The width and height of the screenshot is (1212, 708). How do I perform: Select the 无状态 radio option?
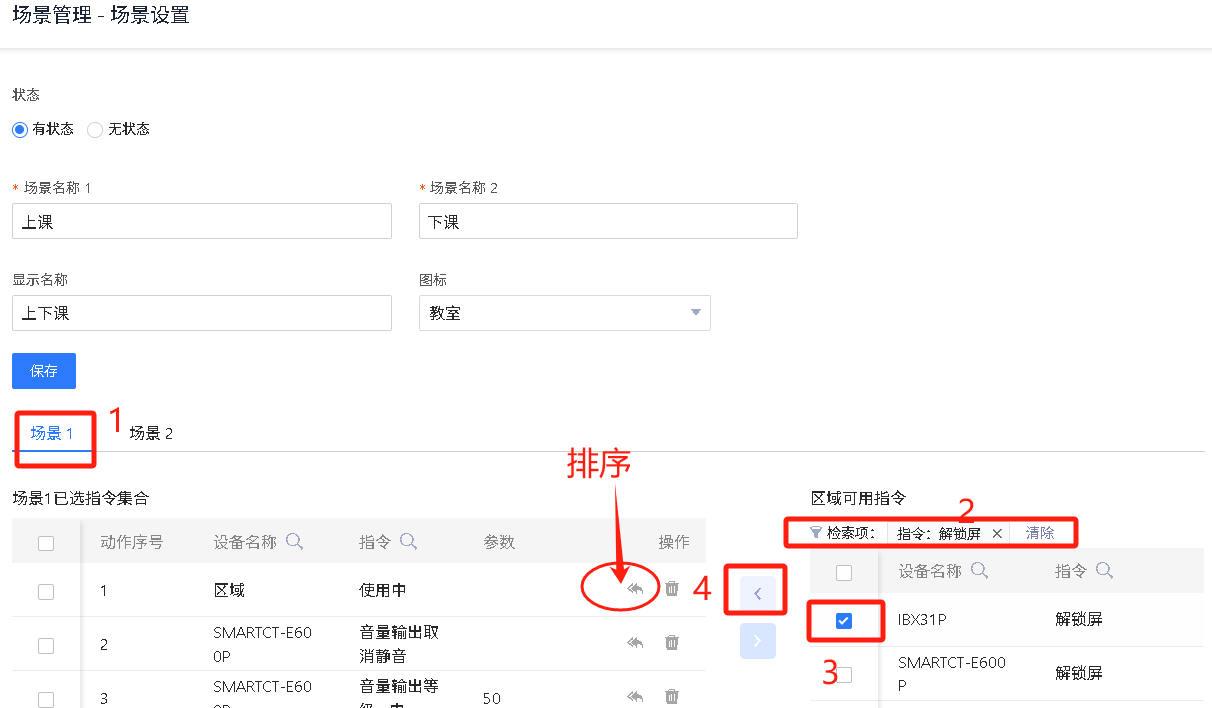click(96, 129)
